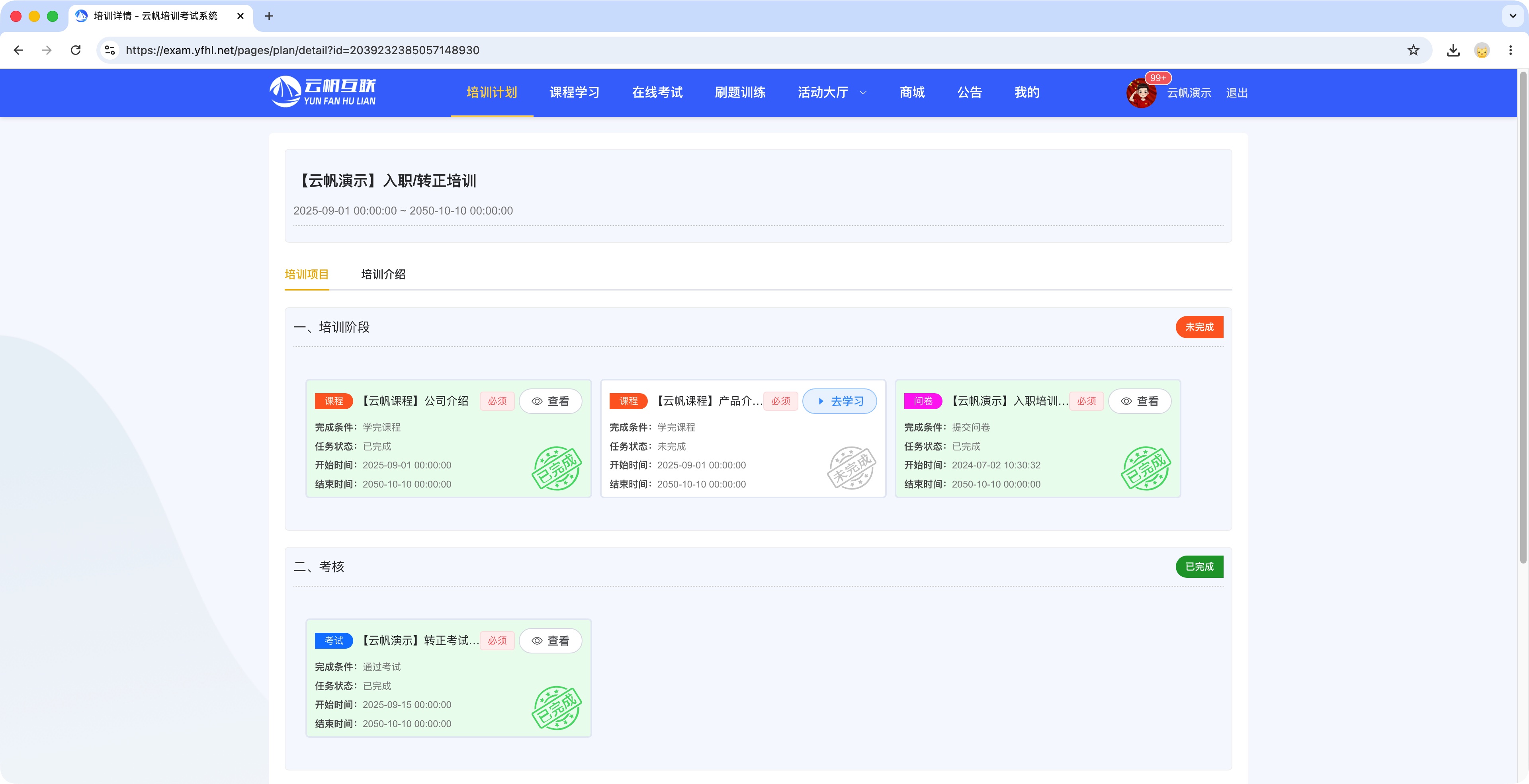The width and height of the screenshot is (1529, 784).
Task: Open the 在线考试 menu
Action: (x=657, y=92)
